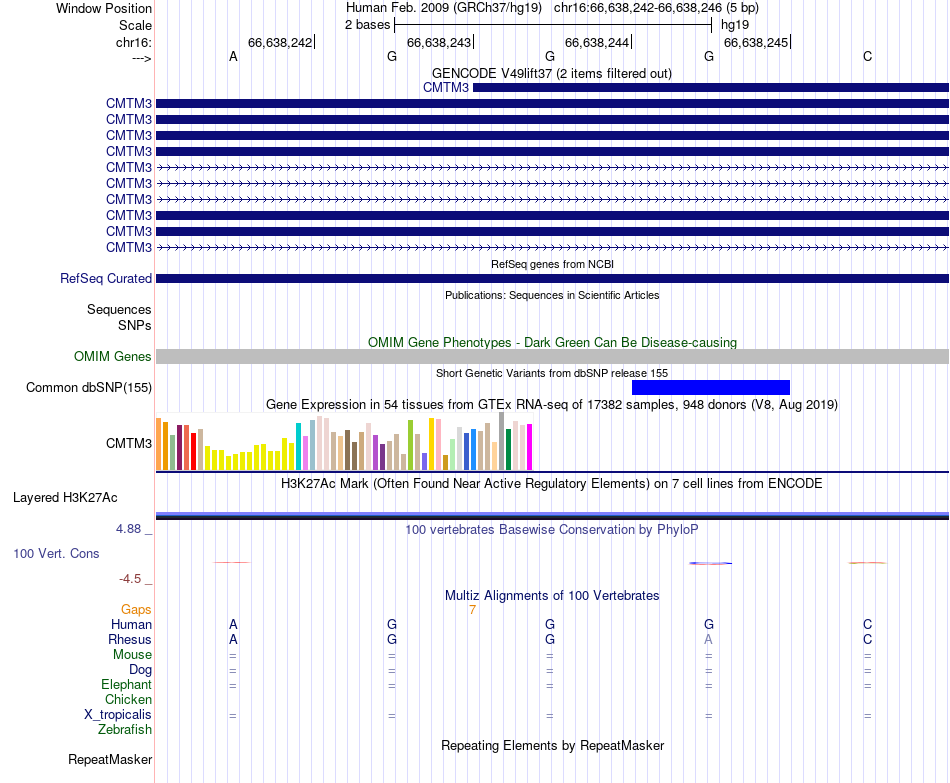Open the Multiz Alignments of 100 Vertebrates title
The height and width of the screenshot is (783, 950).
click(x=552, y=596)
